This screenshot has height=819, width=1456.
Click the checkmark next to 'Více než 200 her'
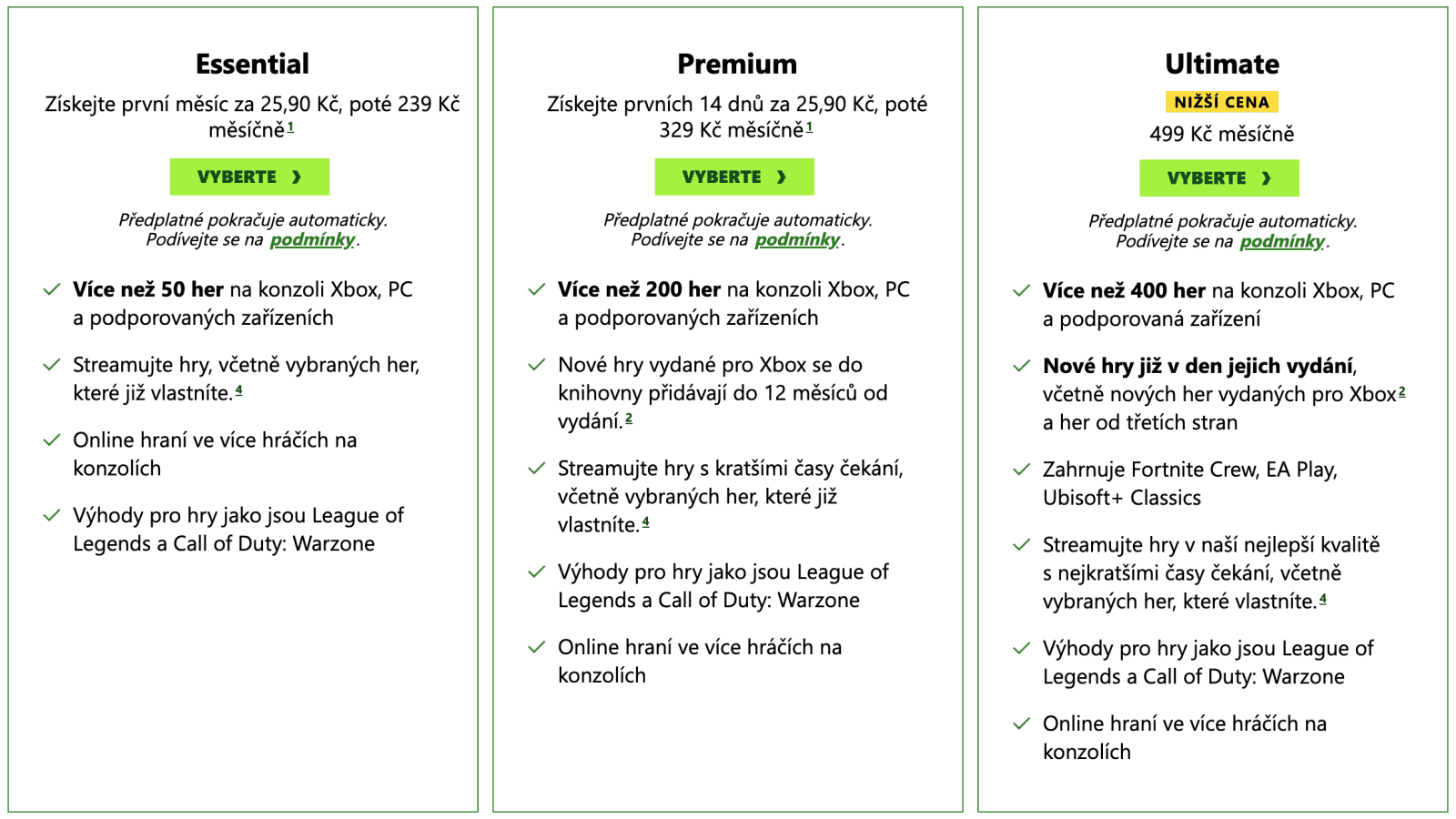[535, 289]
